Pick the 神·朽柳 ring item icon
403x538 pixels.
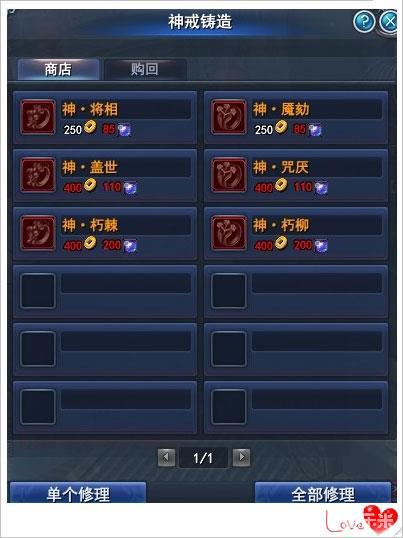click(x=228, y=233)
